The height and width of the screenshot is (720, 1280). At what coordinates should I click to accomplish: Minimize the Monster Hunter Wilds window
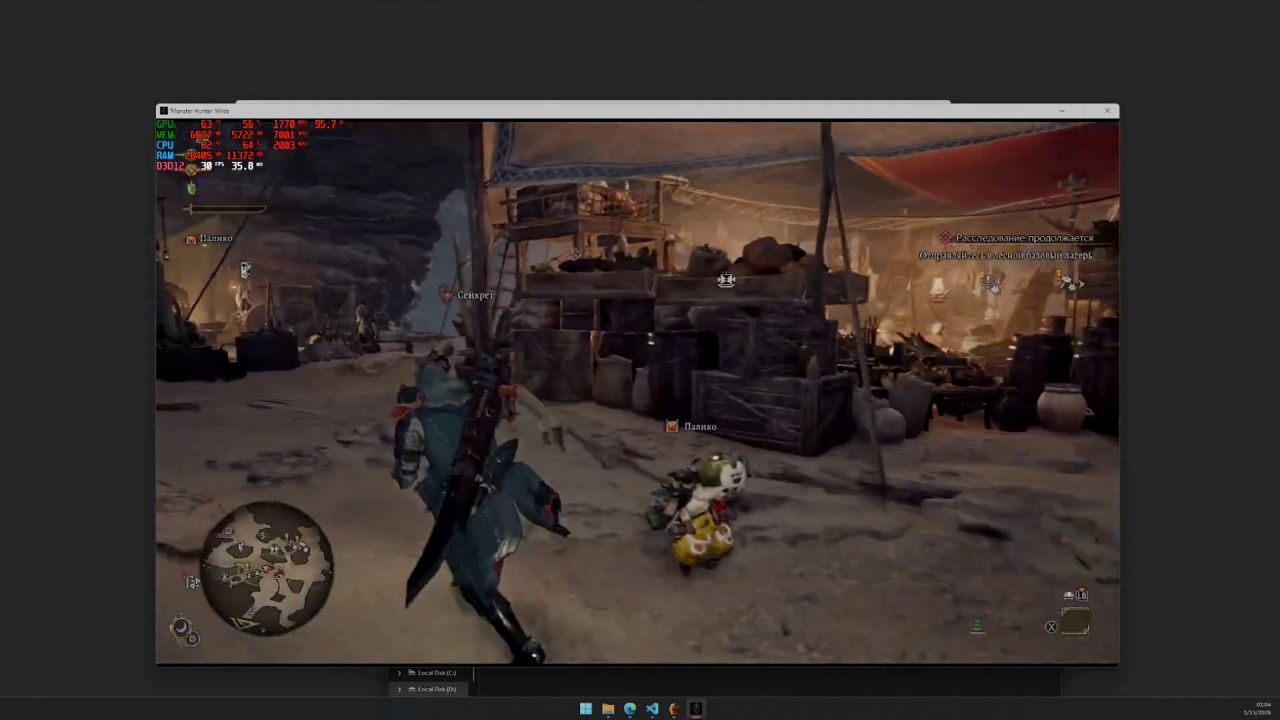tap(1061, 111)
